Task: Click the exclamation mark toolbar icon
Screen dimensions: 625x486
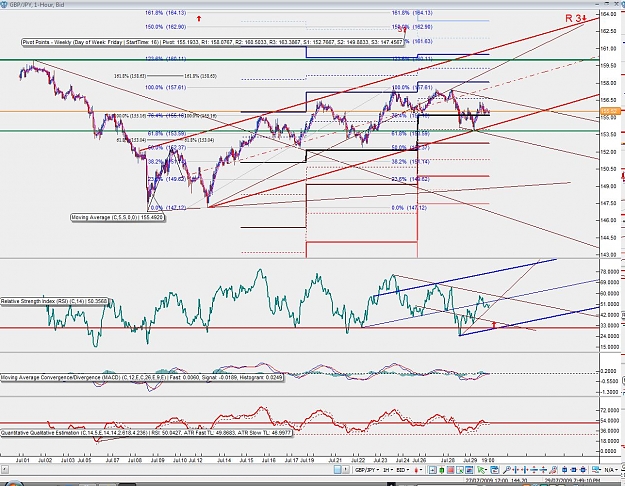Action: (346, 470)
